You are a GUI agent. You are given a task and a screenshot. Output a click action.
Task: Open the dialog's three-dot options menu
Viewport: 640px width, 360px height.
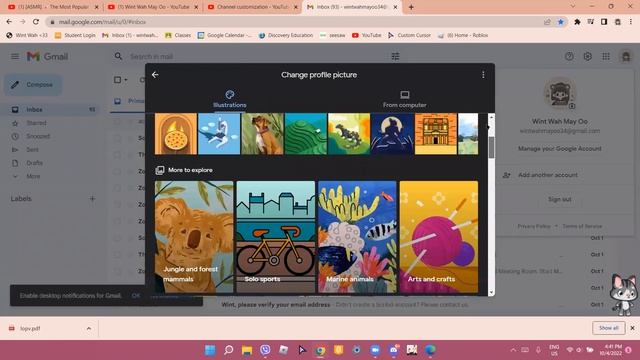483,75
